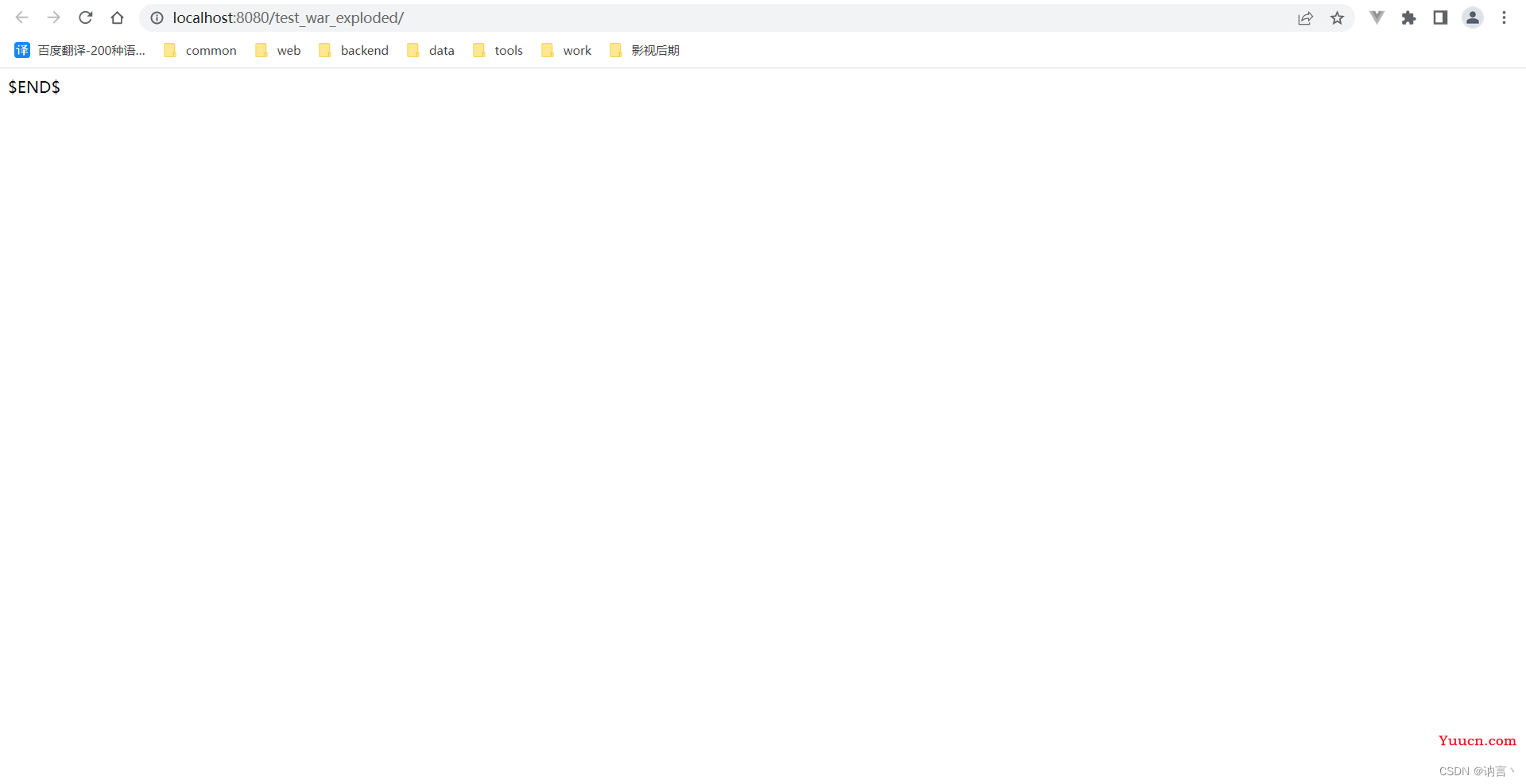This screenshot has height=784, width=1526.
Task: View site information icon in address bar
Action: (157, 17)
